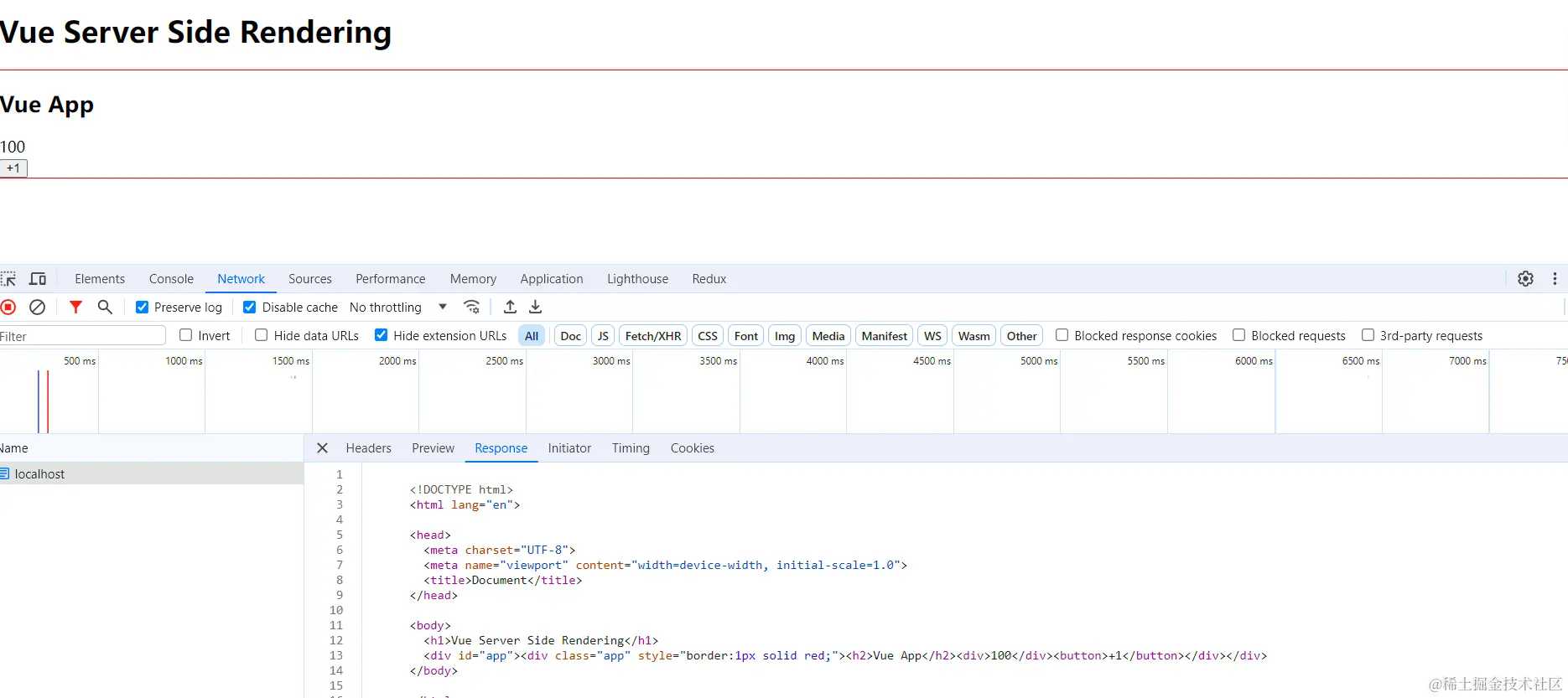The width and height of the screenshot is (1568, 698).
Task: Click the network Filter text field
Action: tap(84, 336)
